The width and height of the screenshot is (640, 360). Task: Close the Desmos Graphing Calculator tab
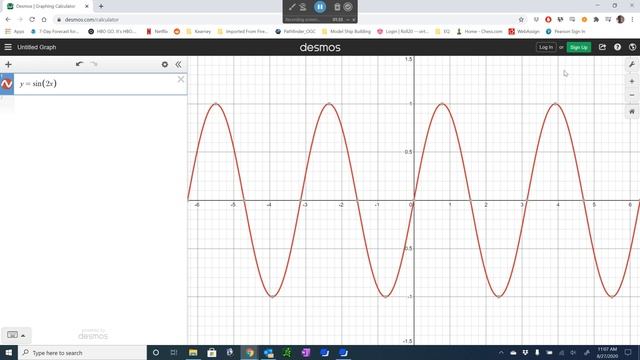(87, 6)
